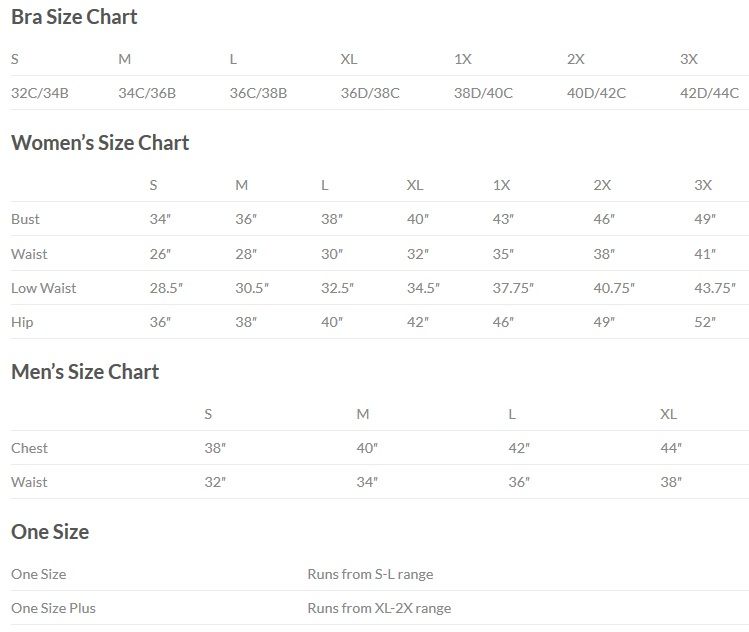Click the Bust row label
Image resolution: width=749 pixels, height=632 pixels.
25,219
